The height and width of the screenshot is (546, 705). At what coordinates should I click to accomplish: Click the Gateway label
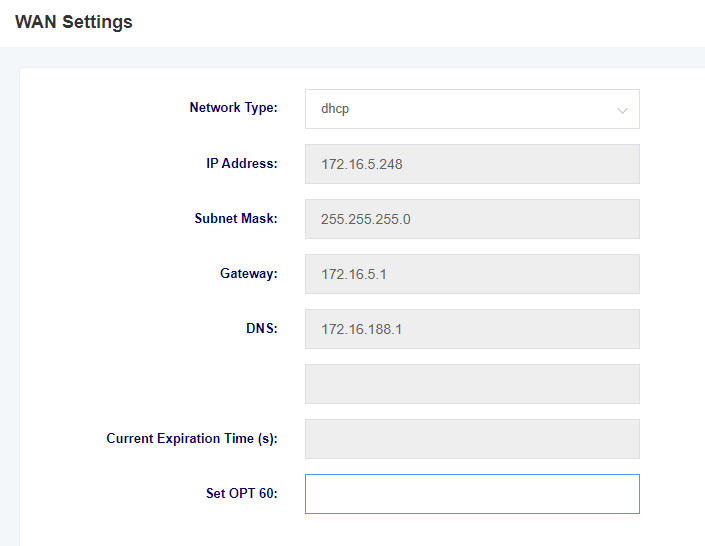click(x=249, y=273)
